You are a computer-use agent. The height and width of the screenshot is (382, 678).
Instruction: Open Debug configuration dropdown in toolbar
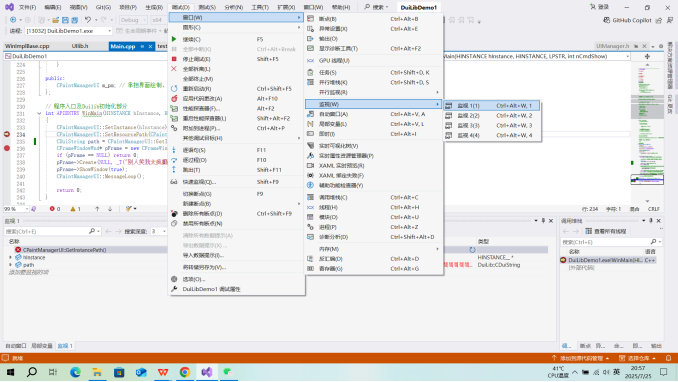[133, 20]
